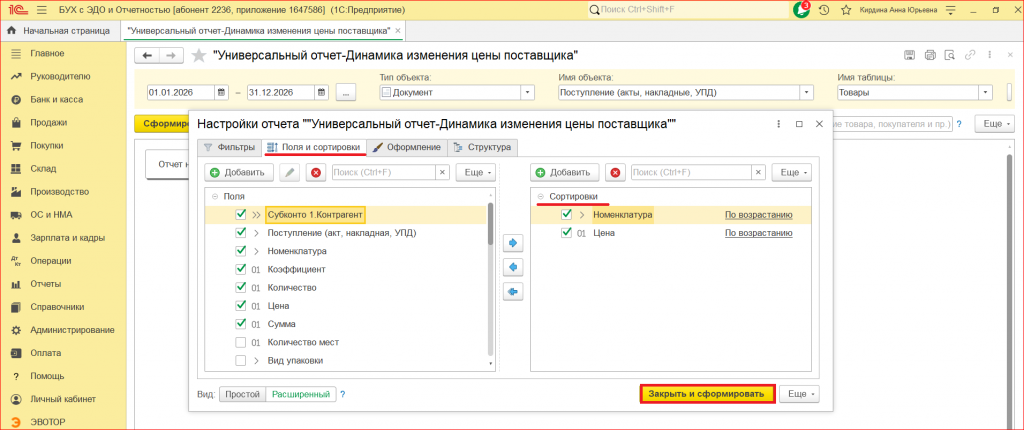The height and width of the screenshot is (430, 1024).
Task: Open calendar picker for start date 01.01.2026
Action: [222, 92]
